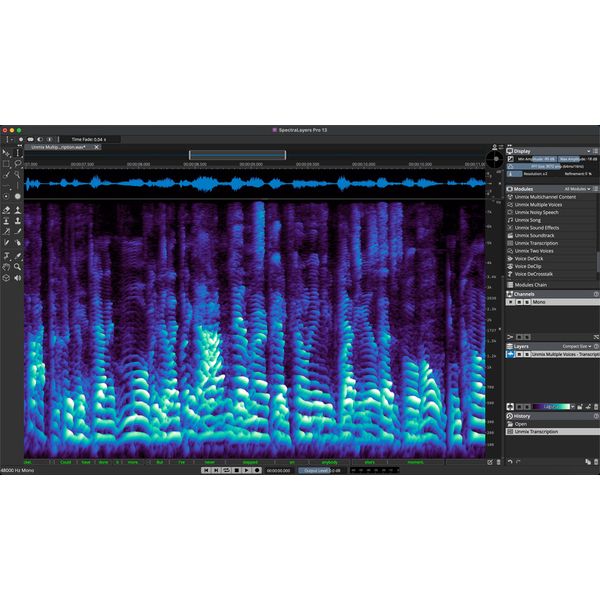This screenshot has height=600, width=600.
Task: Select the time range selection tool
Action: click(18, 153)
